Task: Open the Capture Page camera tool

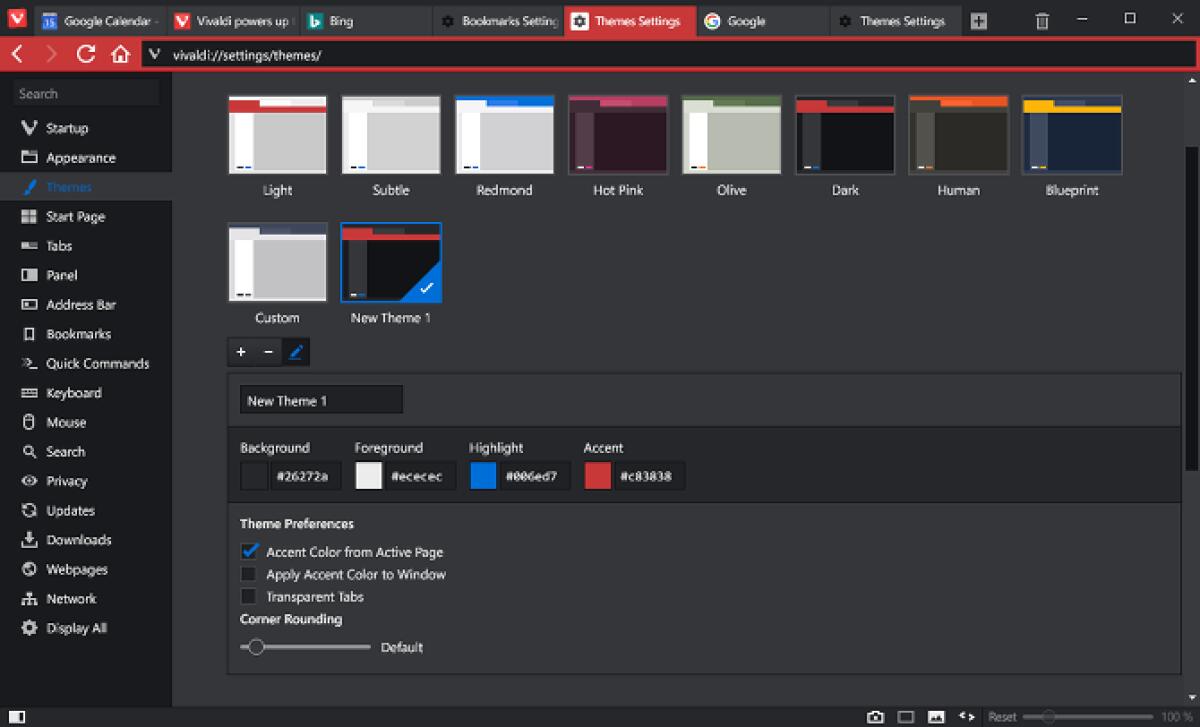Action: (877, 716)
